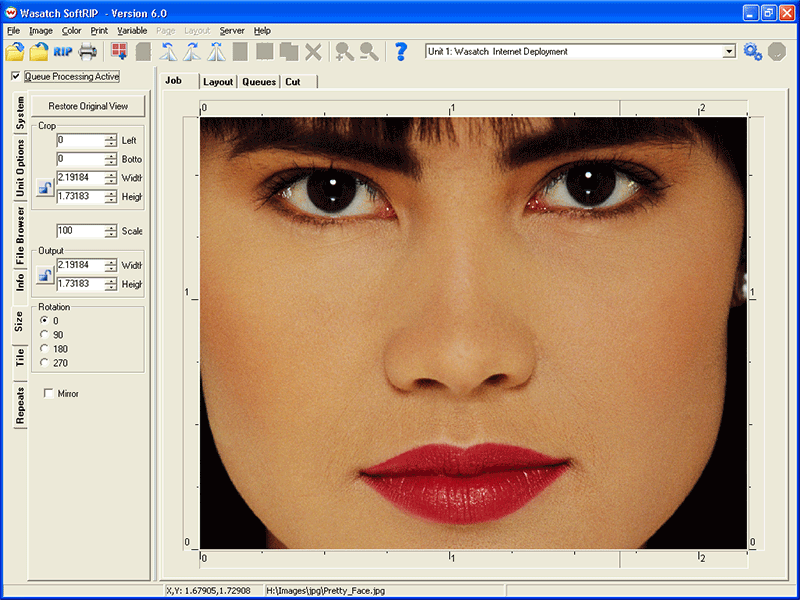The height and width of the screenshot is (600, 800).
Task: Enable the Mirror checkbox
Action: click(48, 394)
